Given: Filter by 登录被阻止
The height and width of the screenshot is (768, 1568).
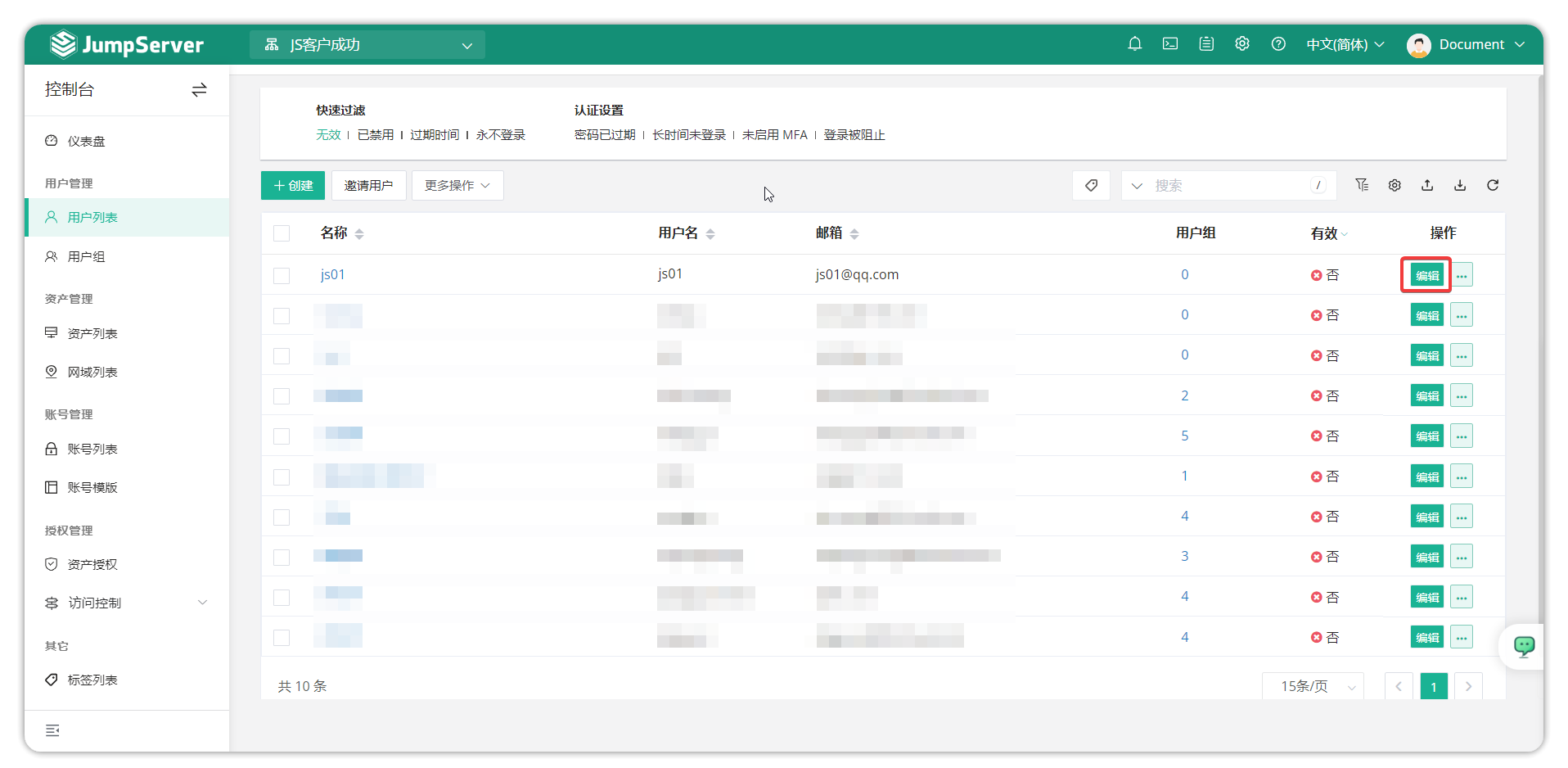Looking at the screenshot, I should coord(854,135).
